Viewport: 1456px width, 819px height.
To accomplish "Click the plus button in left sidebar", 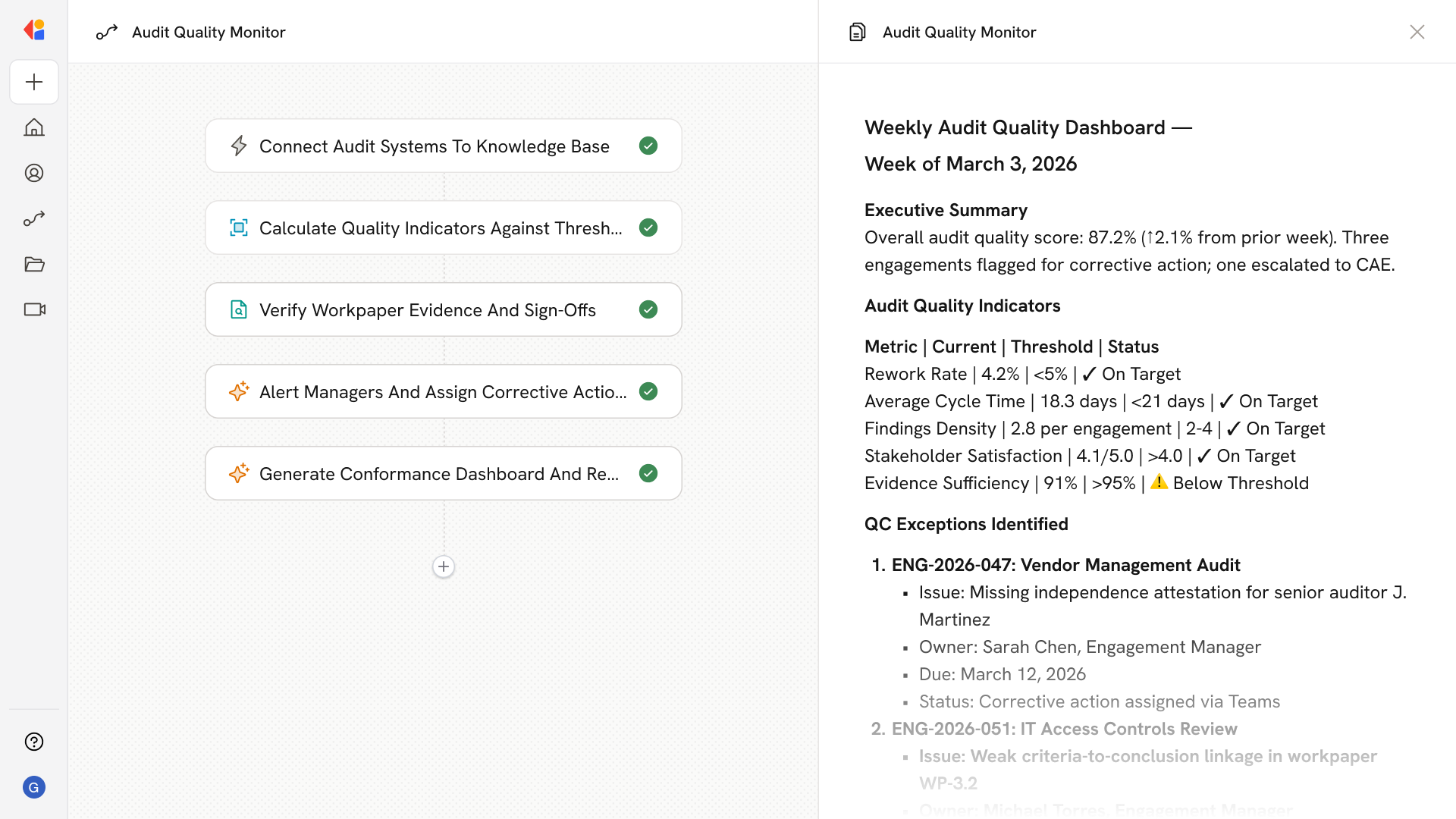I will tap(34, 82).
